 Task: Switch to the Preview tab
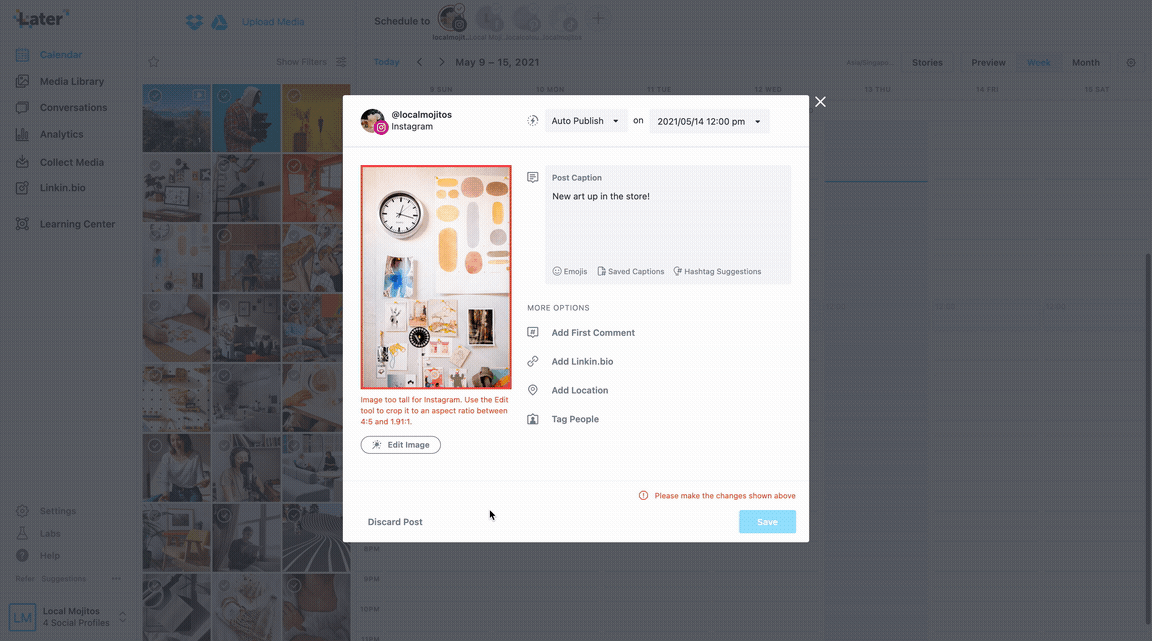pyautogui.click(x=988, y=62)
